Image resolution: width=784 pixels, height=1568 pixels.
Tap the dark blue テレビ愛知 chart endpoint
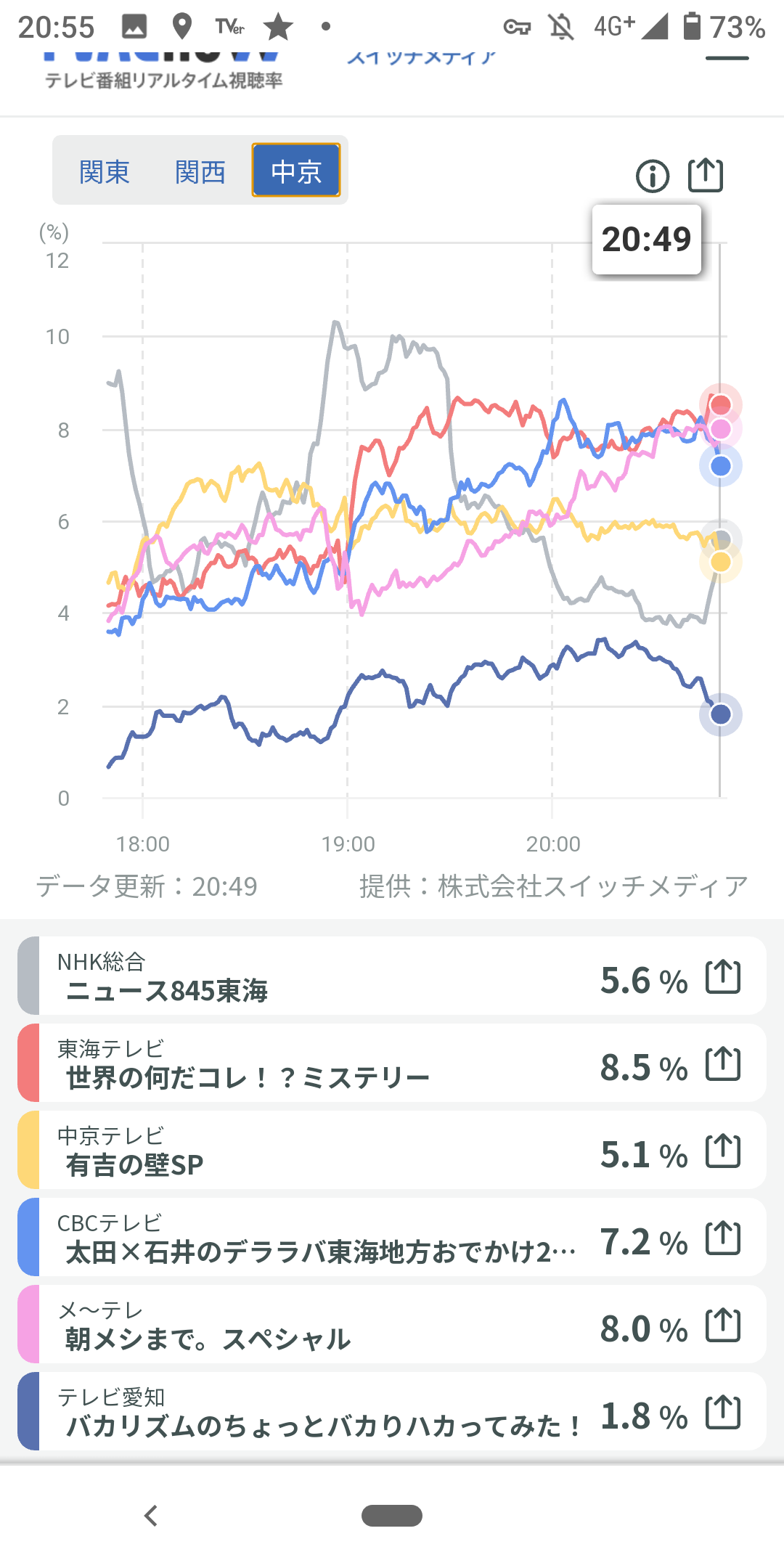(720, 714)
